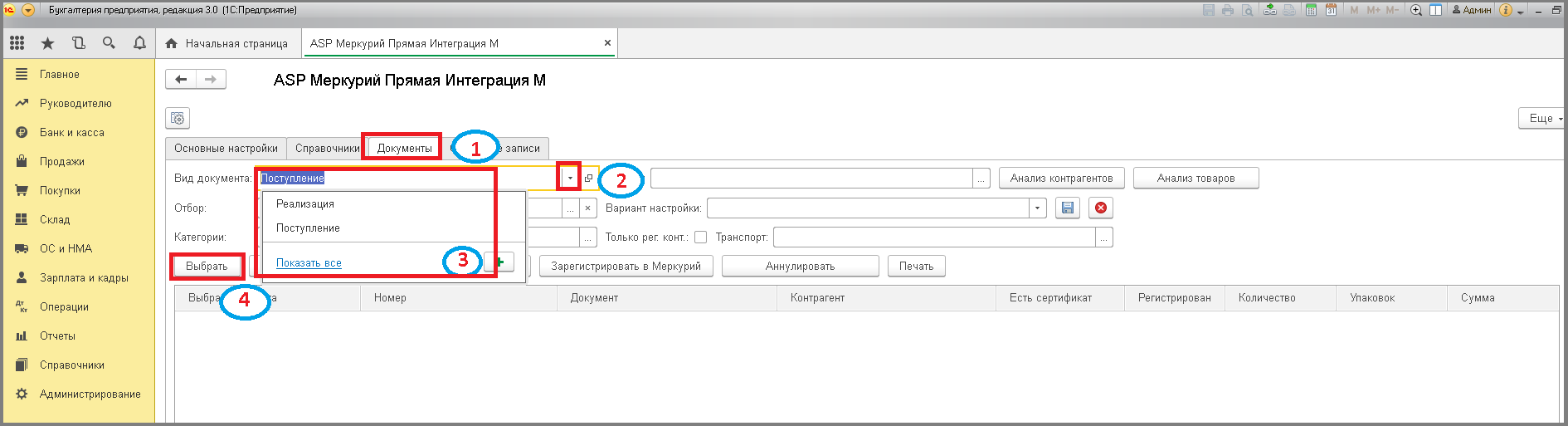Open the functions menu grid icon
This screenshot has width=1568, height=426.
pyautogui.click(x=17, y=42)
